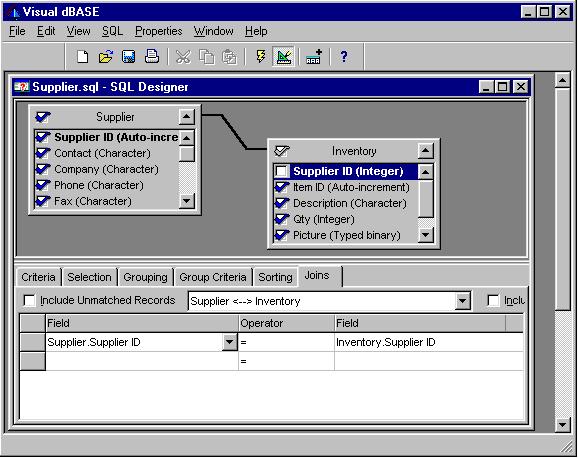Switch to the Sorting tab
The height and width of the screenshot is (458, 578).
(x=275, y=277)
